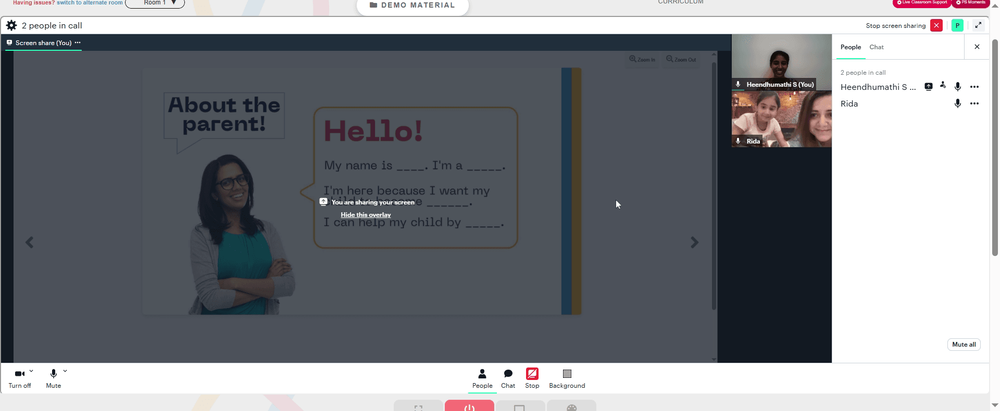Select Heendhumathi S (You) video tile
1000x411 pixels.
point(781,62)
